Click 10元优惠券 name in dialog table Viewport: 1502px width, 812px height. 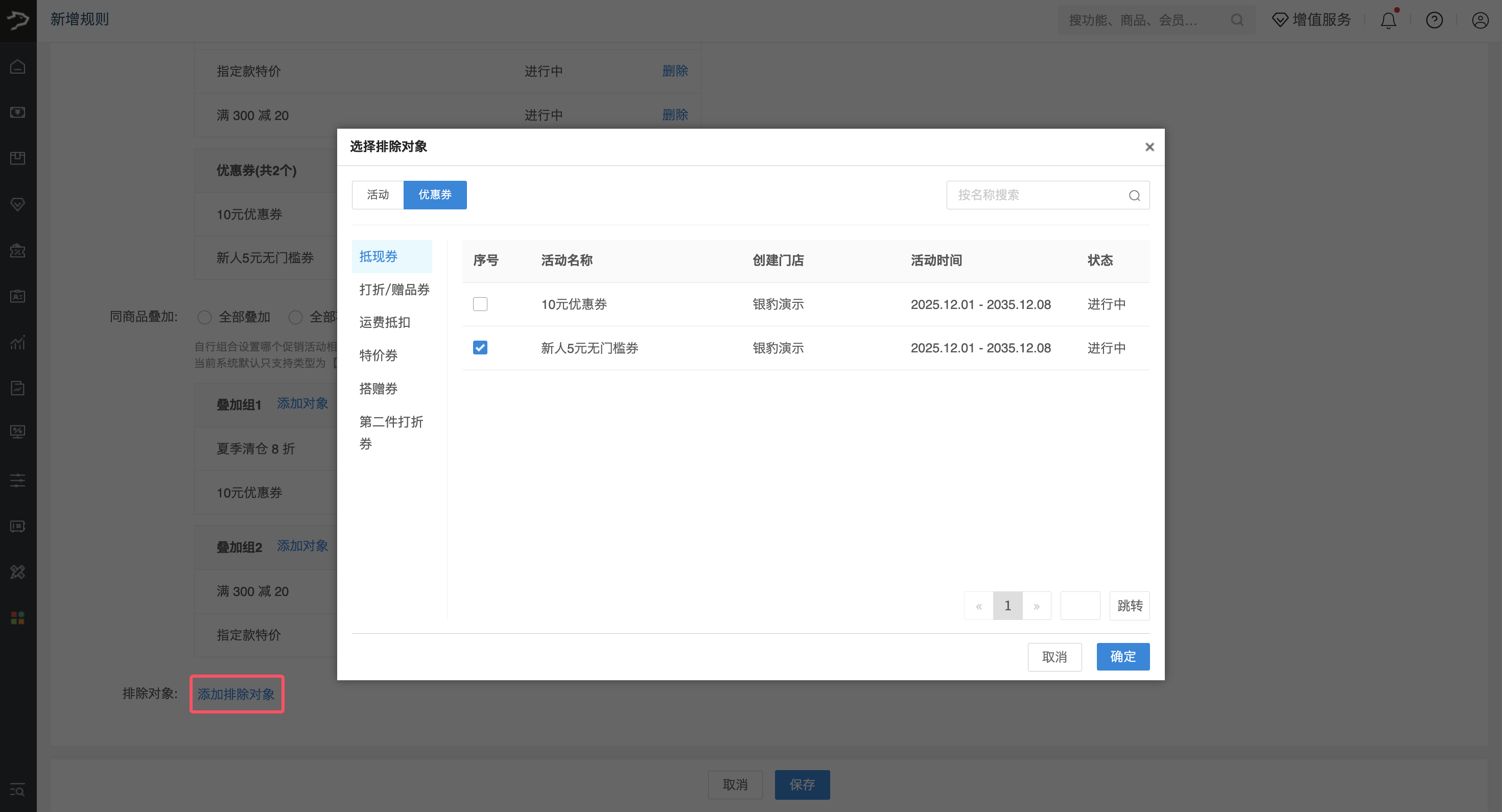click(x=574, y=304)
